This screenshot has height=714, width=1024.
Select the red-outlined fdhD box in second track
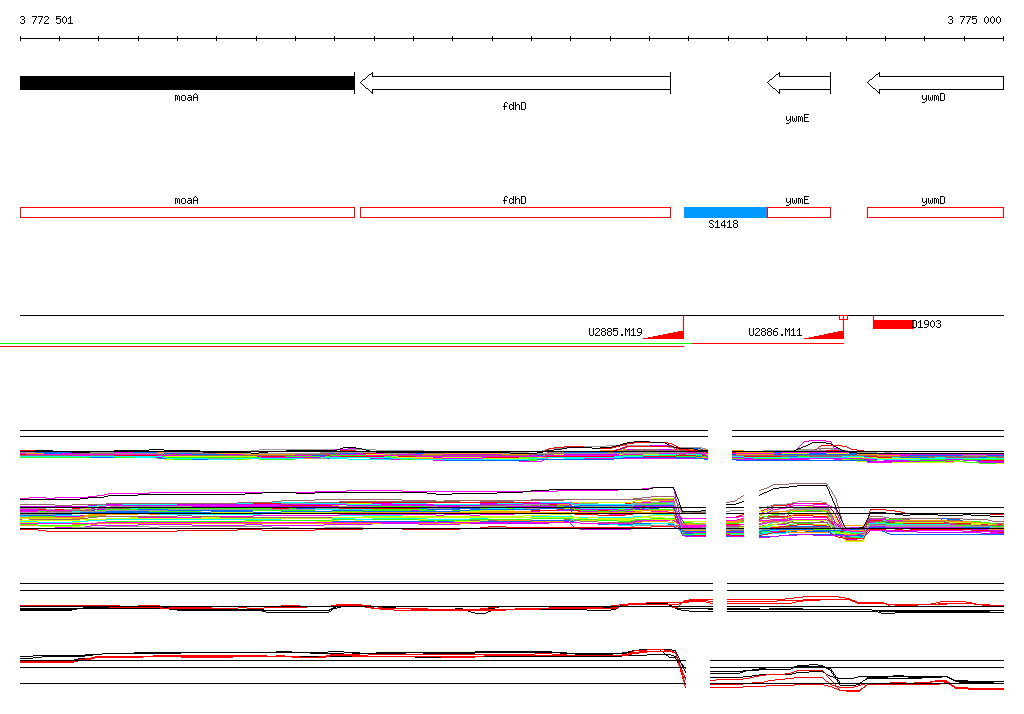tap(514, 212)
